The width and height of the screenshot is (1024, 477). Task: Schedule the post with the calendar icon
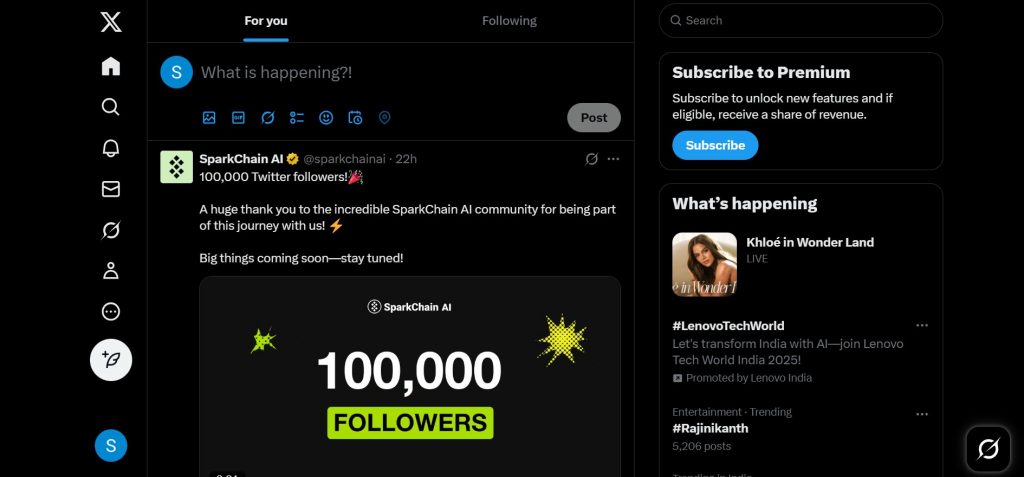pyautogui.click(x=355, y=118)
